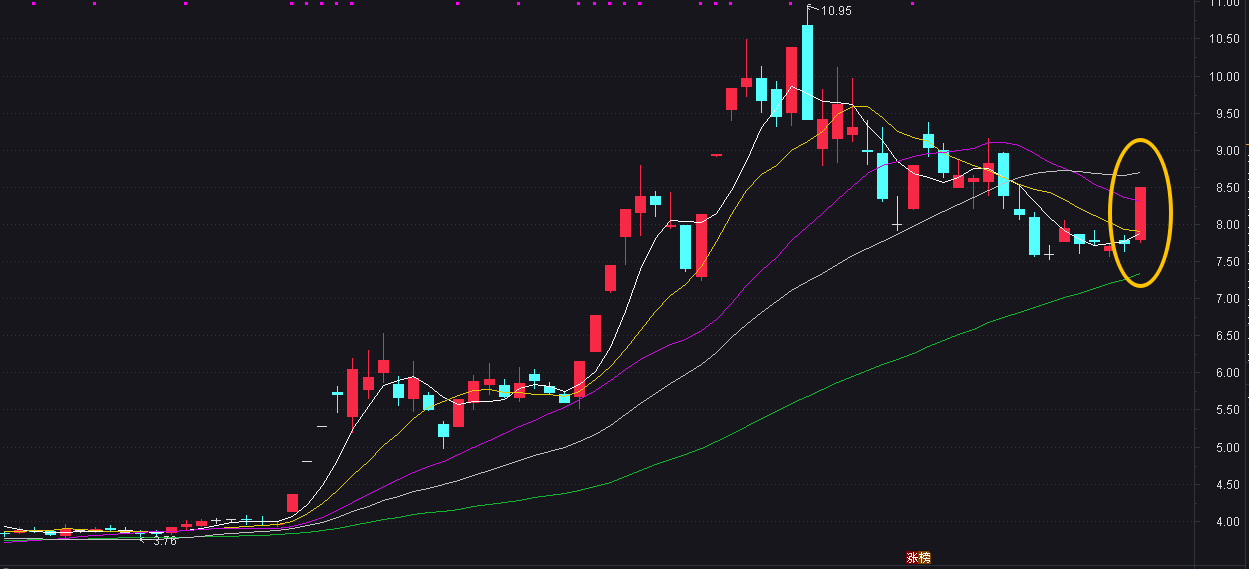
Task: Click the 7.00 price axis label
Action: point(1225,299)
